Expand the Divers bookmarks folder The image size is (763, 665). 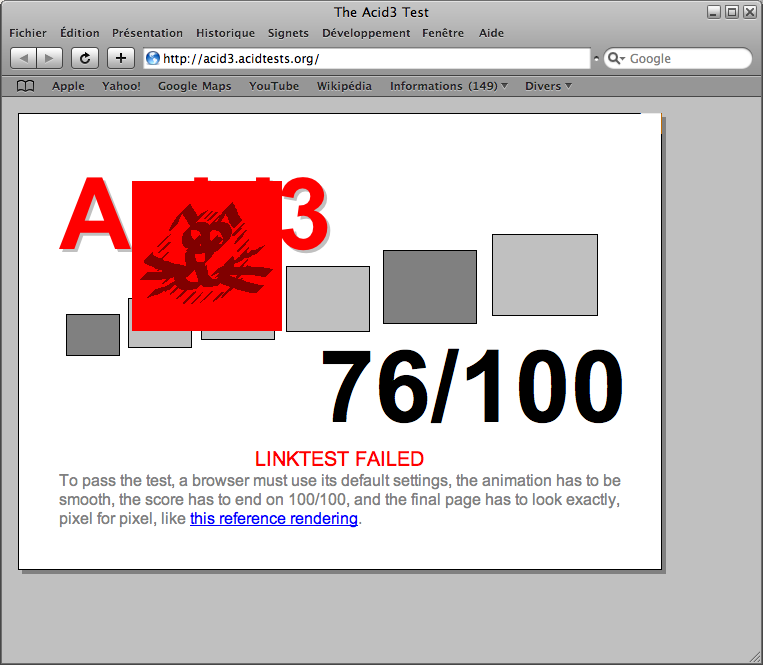548,86
